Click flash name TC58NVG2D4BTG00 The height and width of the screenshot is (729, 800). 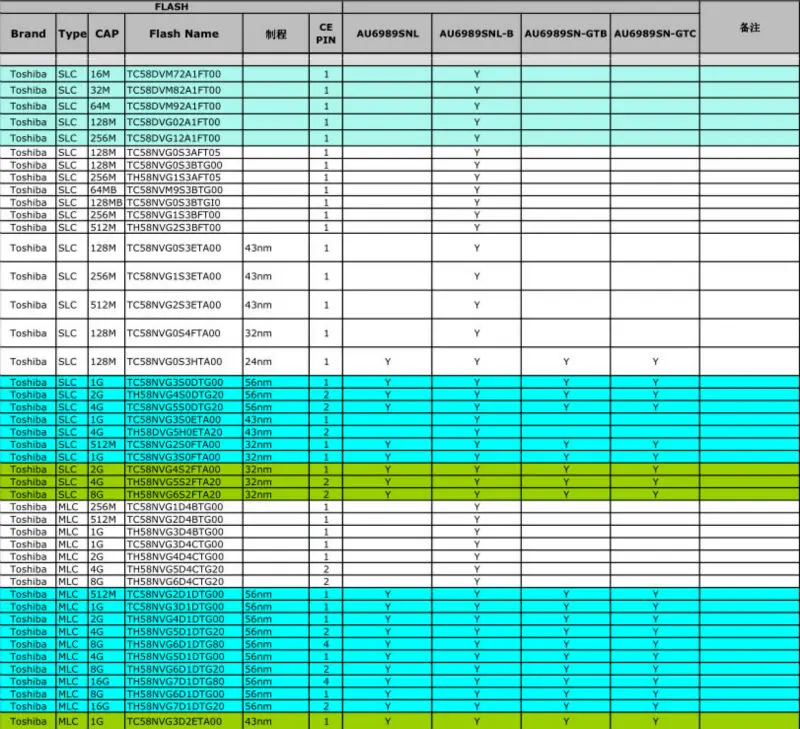tap(175, 519)
